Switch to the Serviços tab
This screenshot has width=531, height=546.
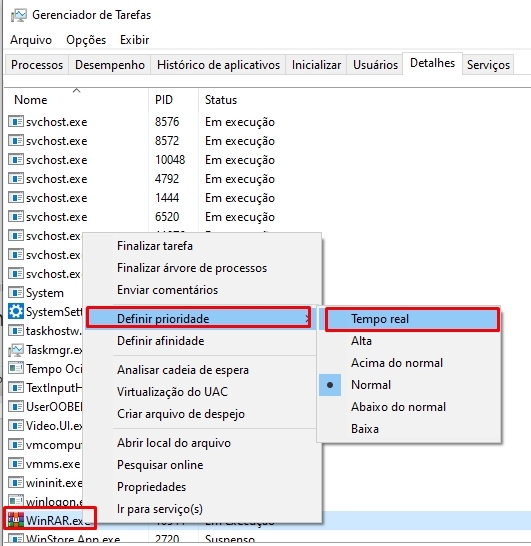click(x=488, y=65)
